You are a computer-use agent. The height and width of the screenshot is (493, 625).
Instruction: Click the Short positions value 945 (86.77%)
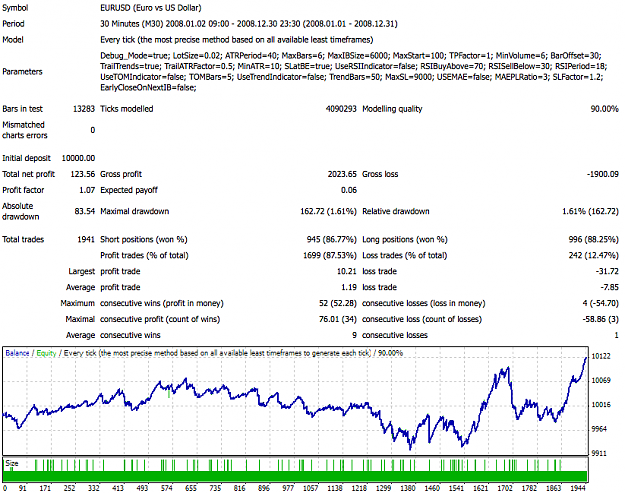[x=332, y=240]
